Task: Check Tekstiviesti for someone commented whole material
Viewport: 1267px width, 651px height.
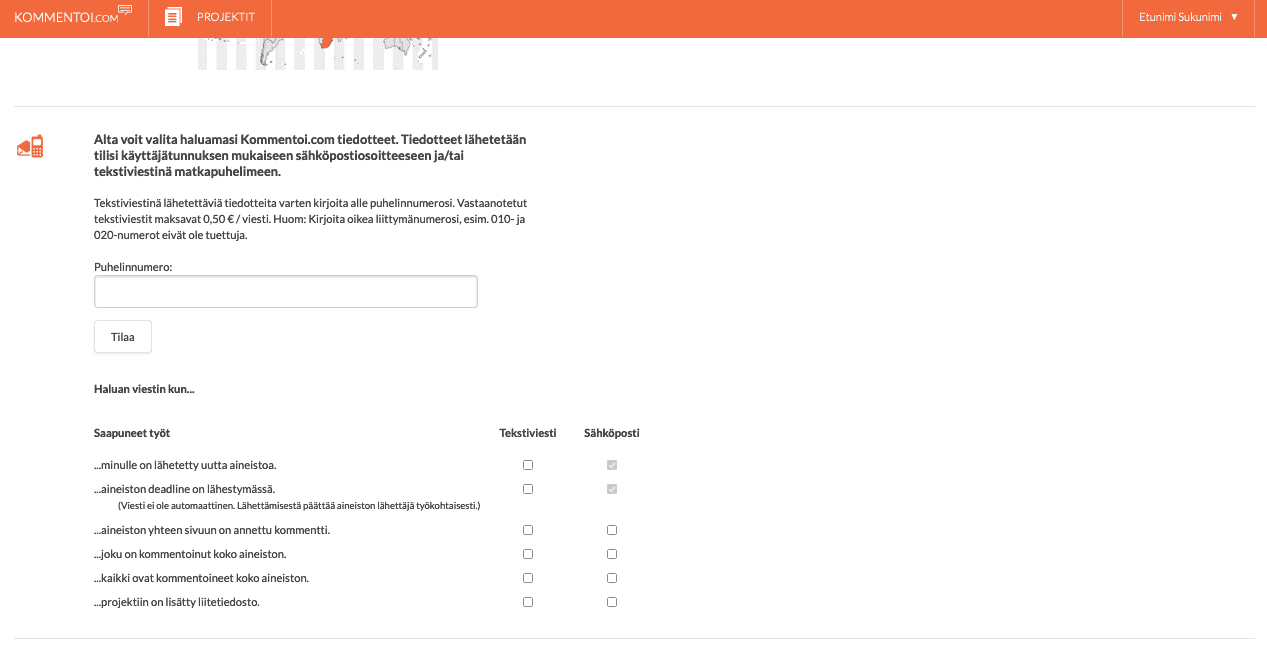Action: 528,554
